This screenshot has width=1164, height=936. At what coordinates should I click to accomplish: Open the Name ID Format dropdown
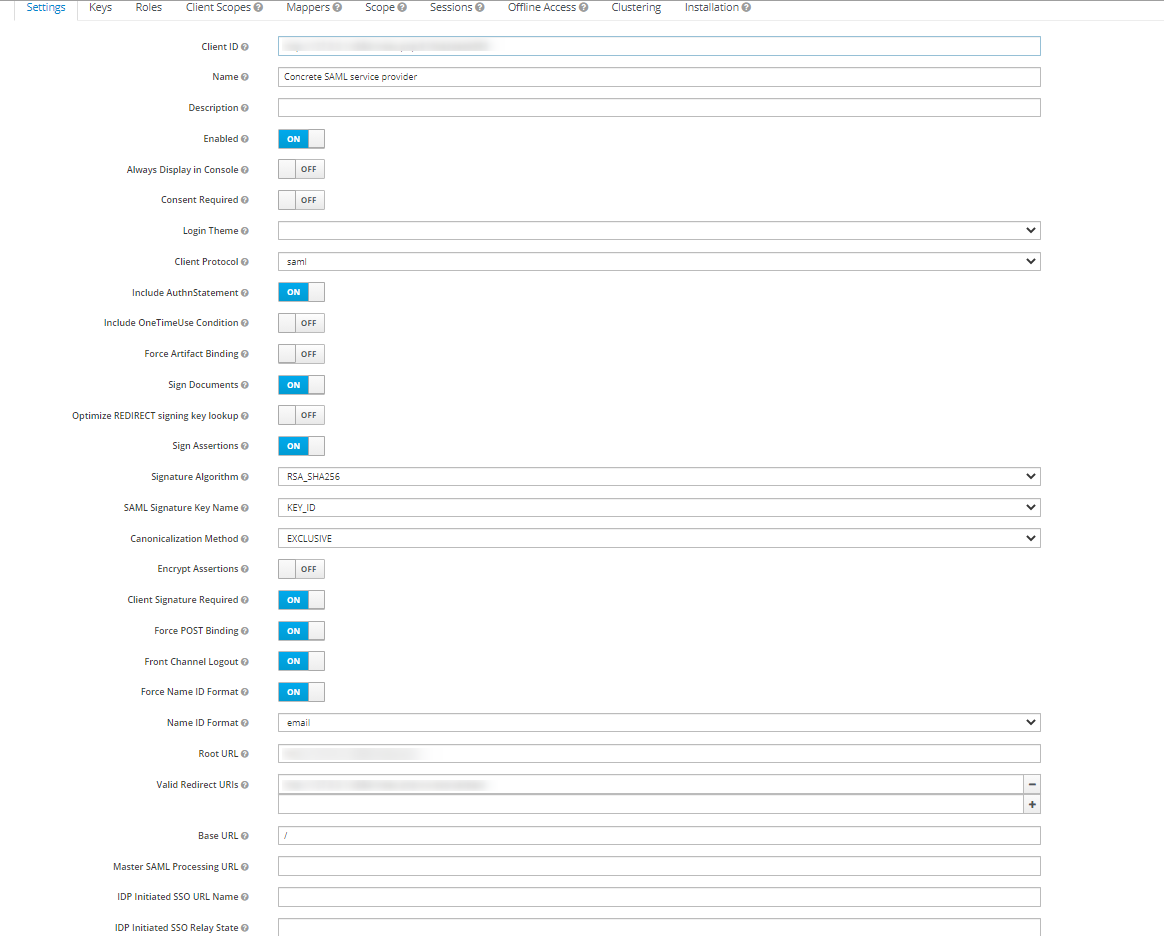pyautogui.click(x=658, y=723)
